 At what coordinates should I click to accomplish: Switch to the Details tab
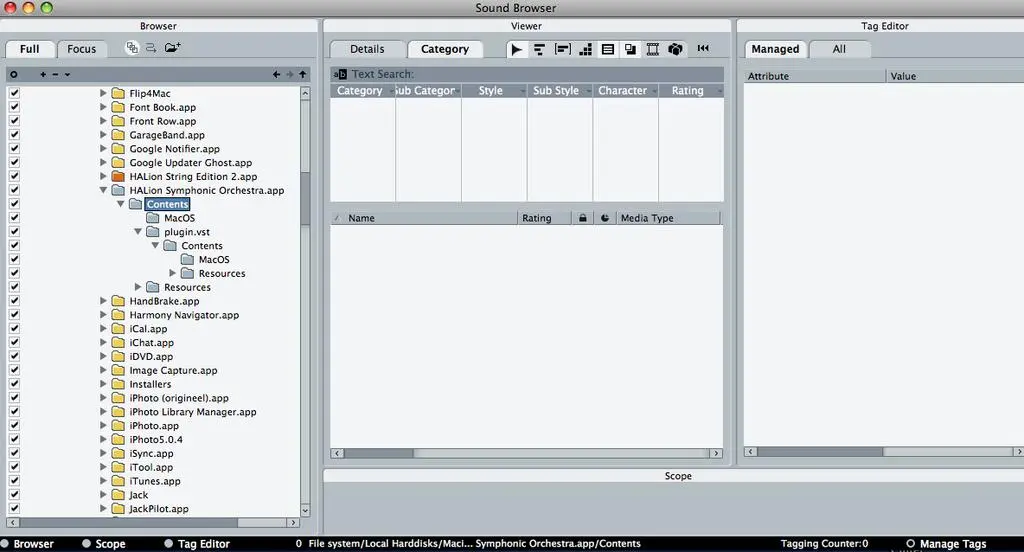(367, 49)
